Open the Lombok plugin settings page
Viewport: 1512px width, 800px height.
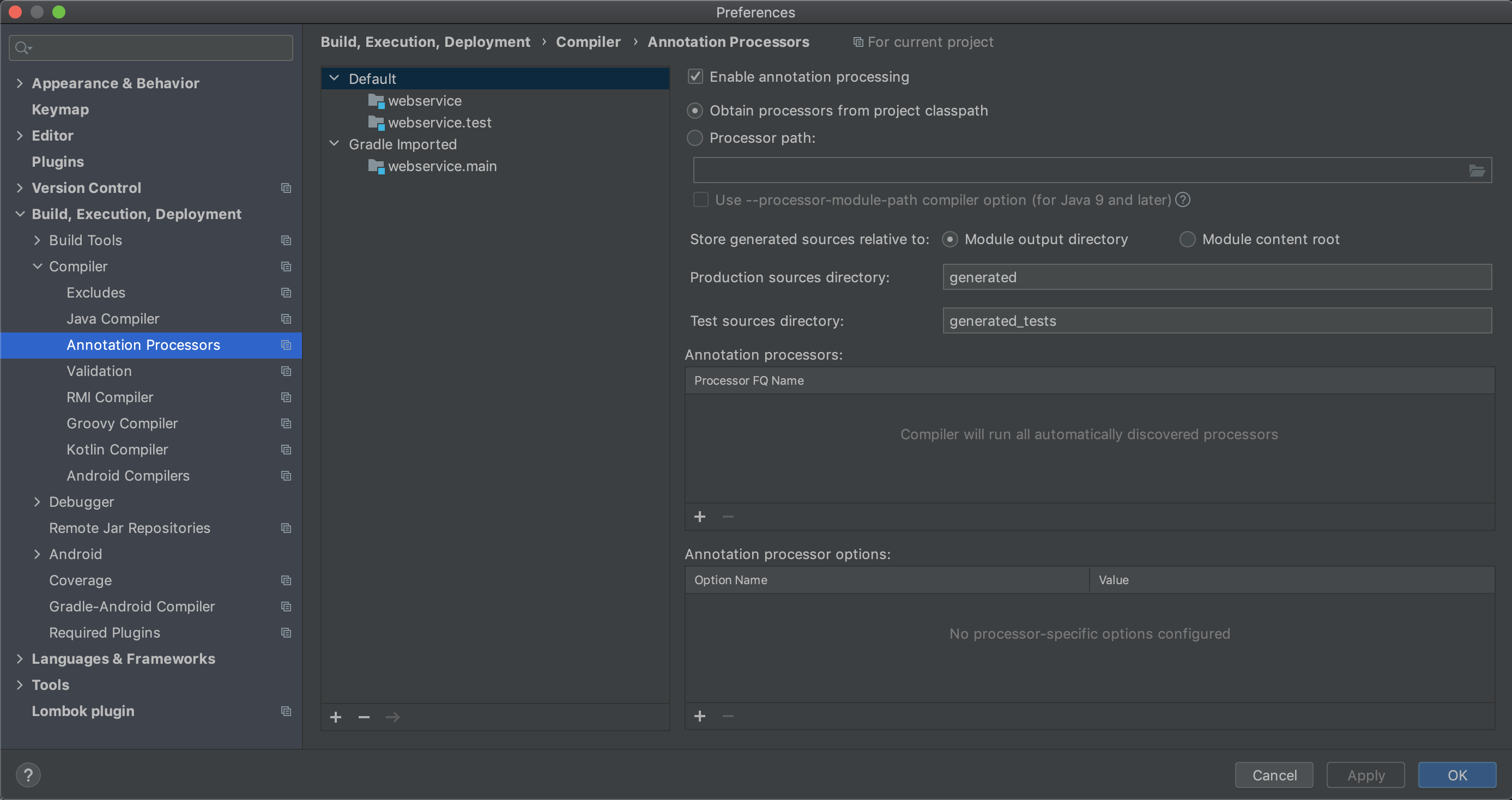(x=83, y=711)
